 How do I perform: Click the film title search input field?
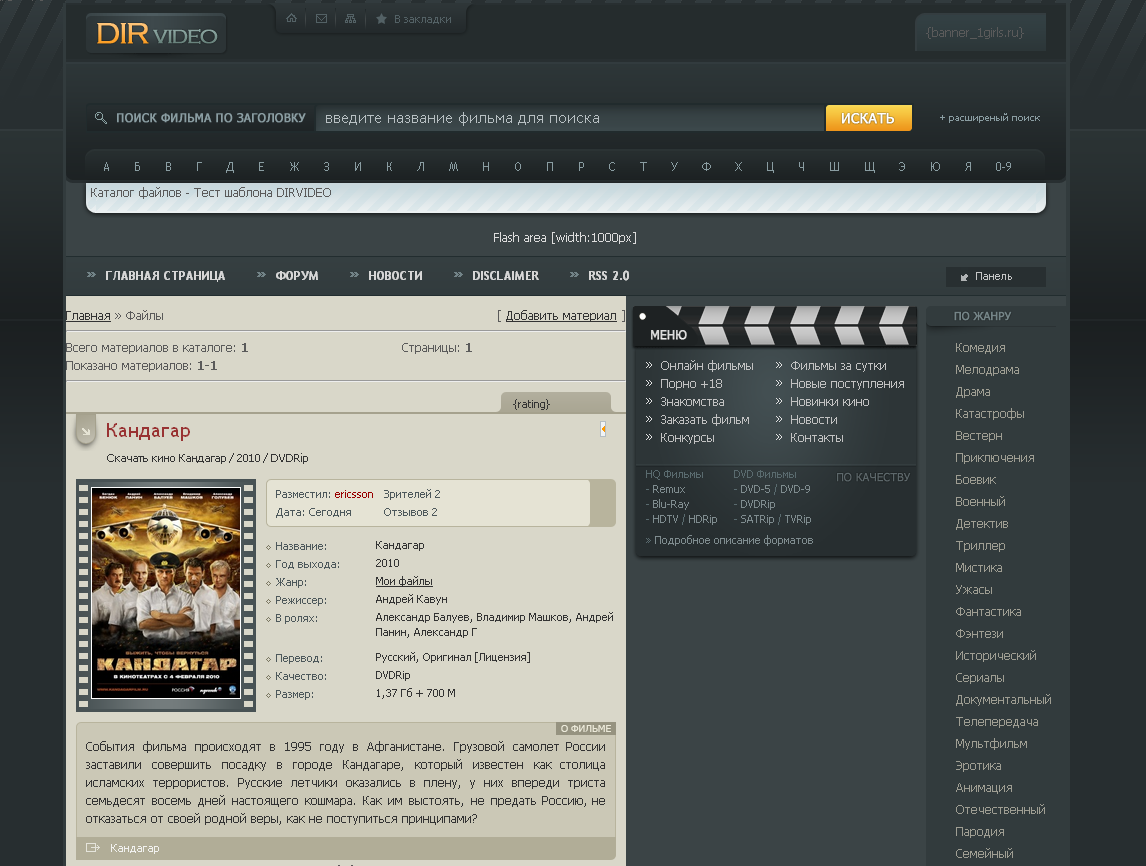click(x=569, y=118)
